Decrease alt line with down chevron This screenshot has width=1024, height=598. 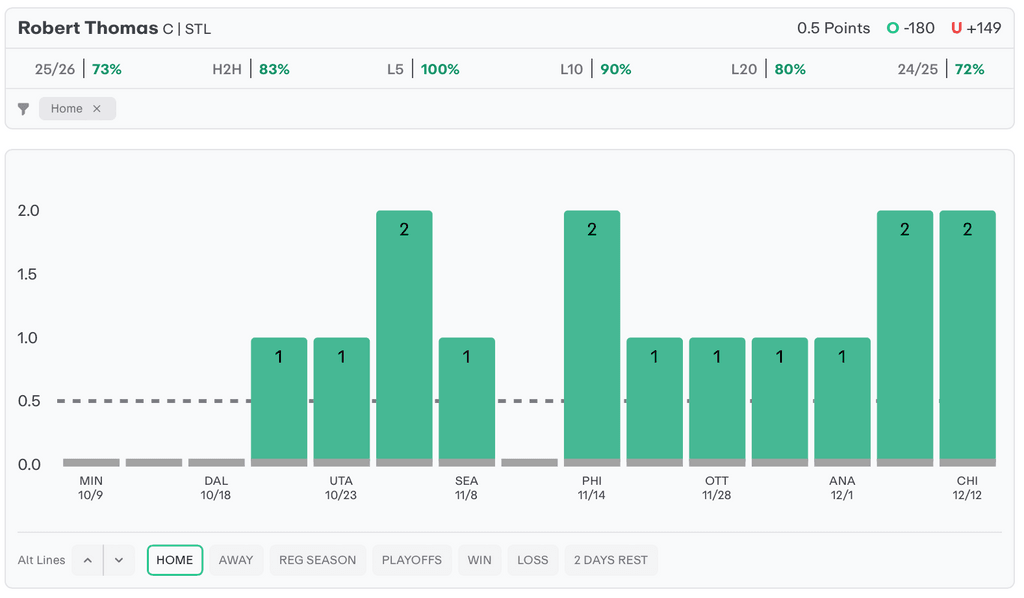(119, 560)
